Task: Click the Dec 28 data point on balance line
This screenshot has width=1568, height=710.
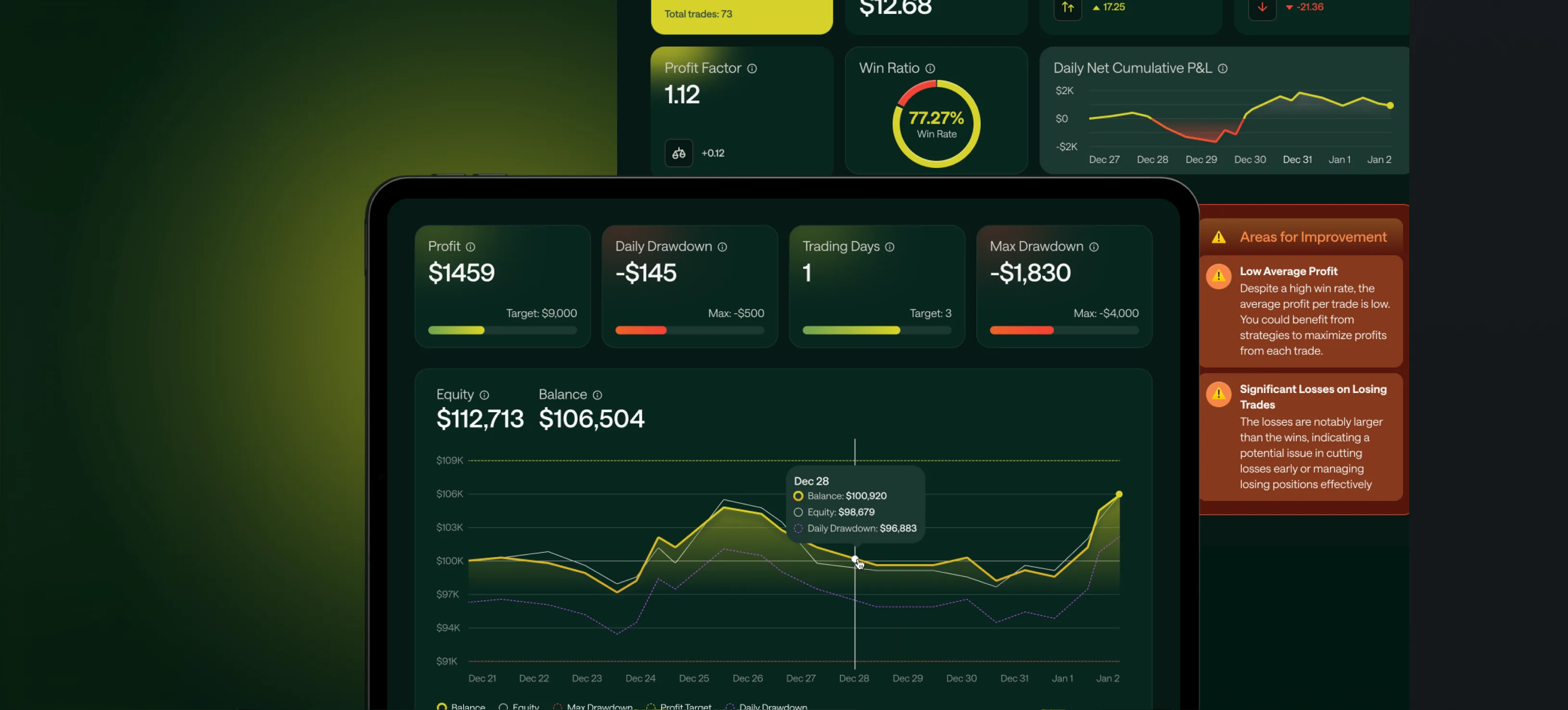Action: point(855,559)
